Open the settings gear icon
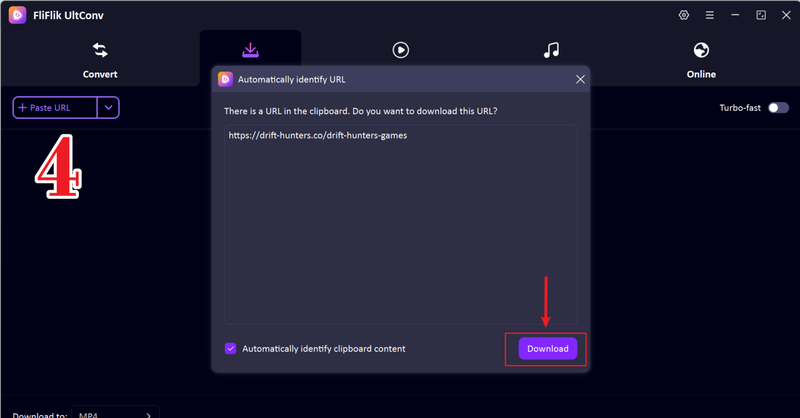 (x=684, y=15)
